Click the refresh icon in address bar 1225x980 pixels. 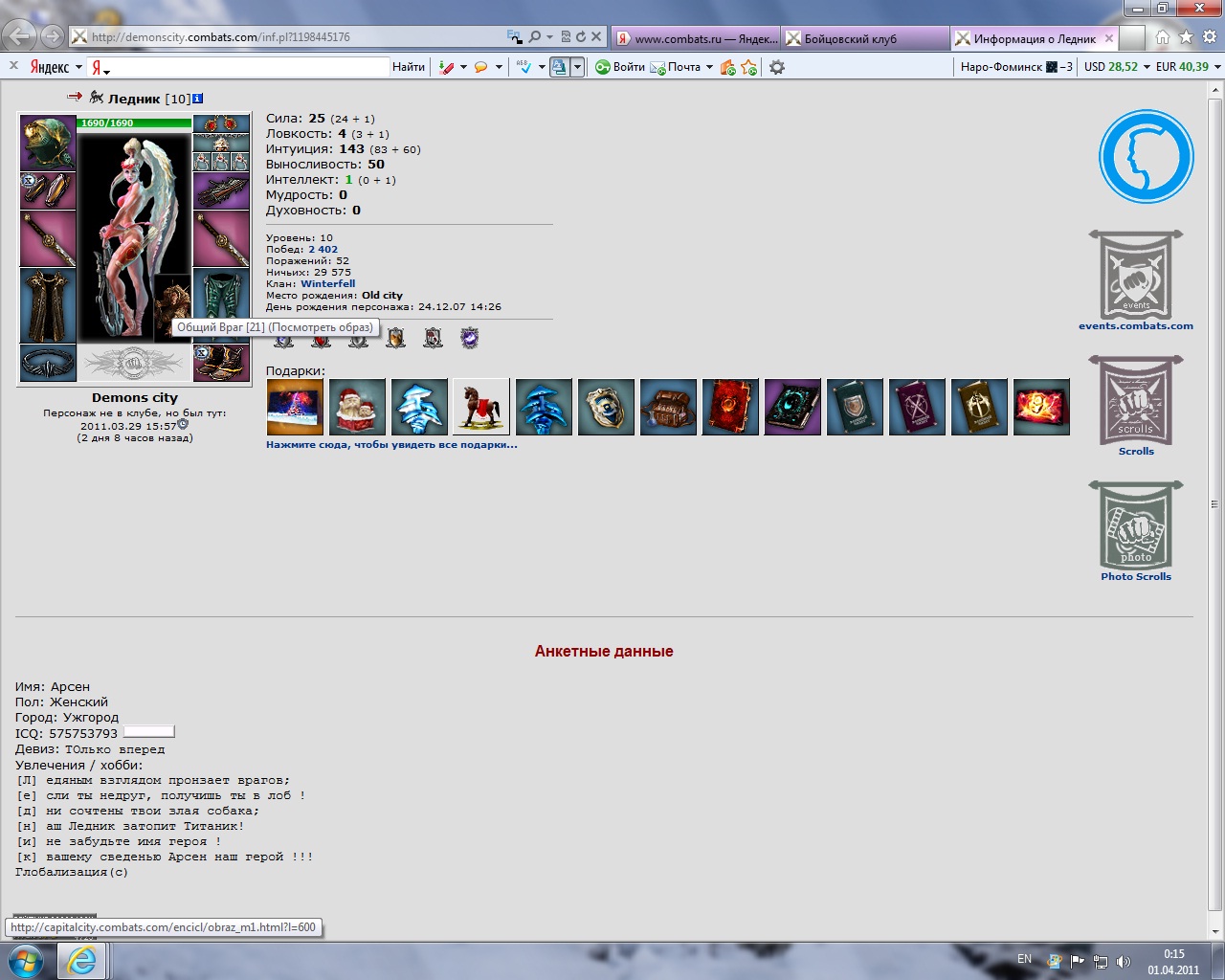(580, 37)
